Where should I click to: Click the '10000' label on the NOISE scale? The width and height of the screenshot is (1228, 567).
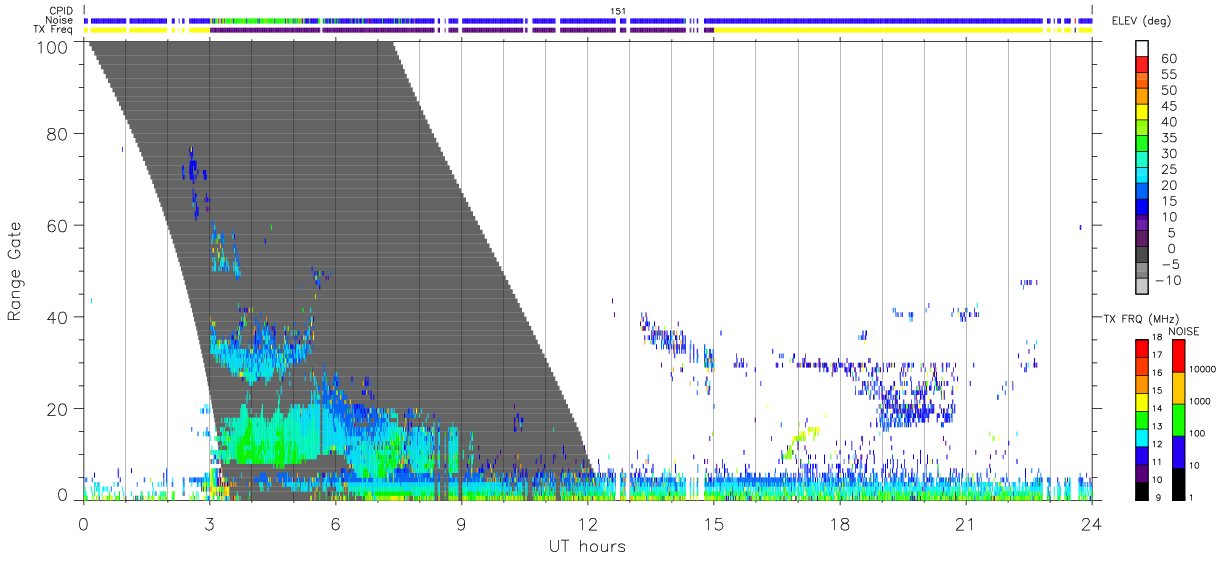coord(1205,369)
